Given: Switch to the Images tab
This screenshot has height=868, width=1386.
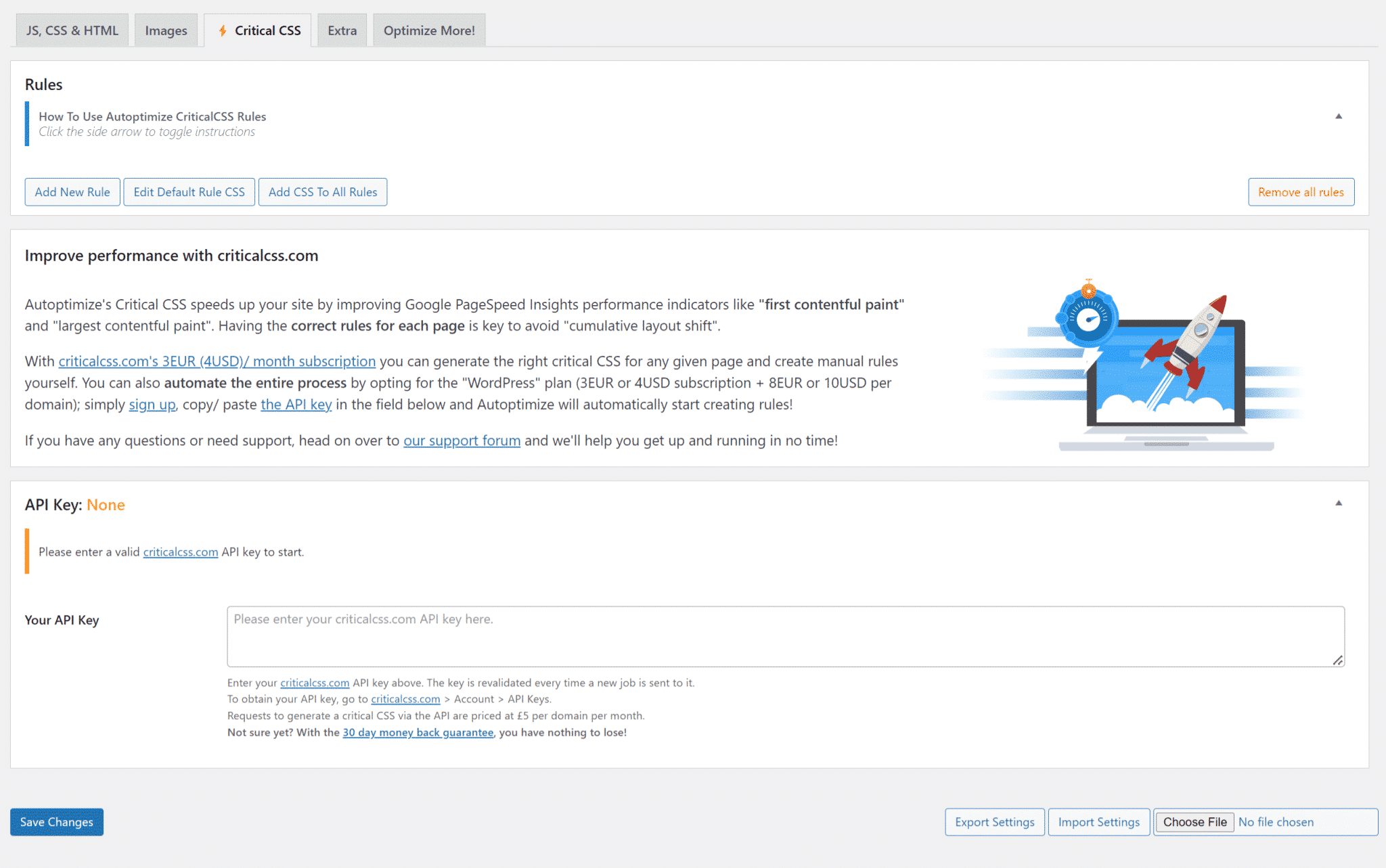Looking at the screenshot, I should [x=165, y=30].
